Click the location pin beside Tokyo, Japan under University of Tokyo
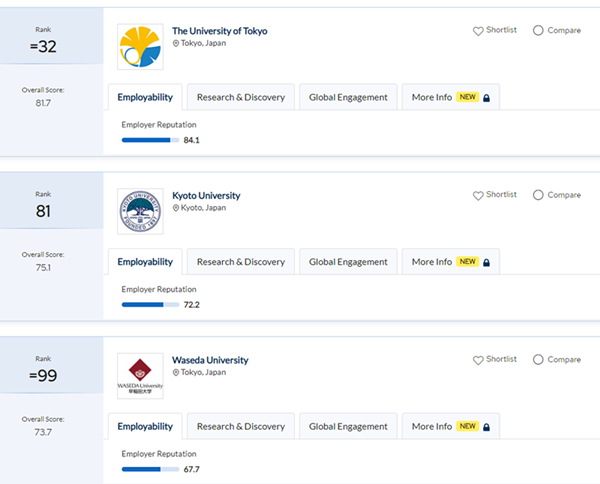This screenshot has height=484, width=600. pos(176,43)
